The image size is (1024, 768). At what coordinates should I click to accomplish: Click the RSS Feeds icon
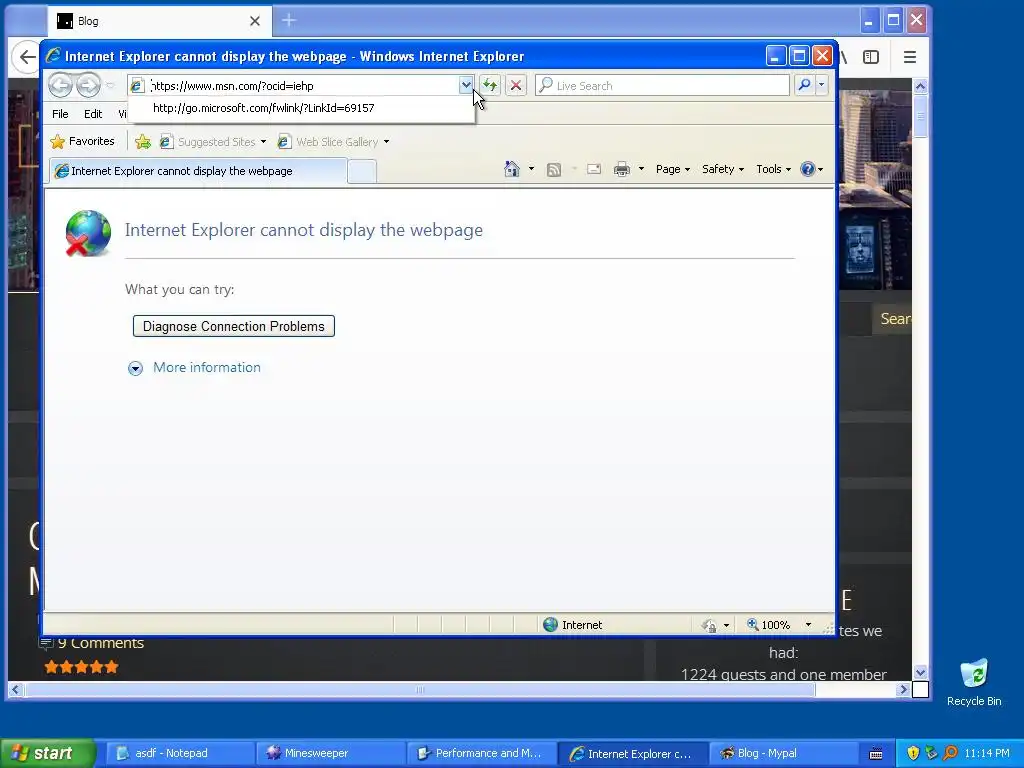[554, 170]
